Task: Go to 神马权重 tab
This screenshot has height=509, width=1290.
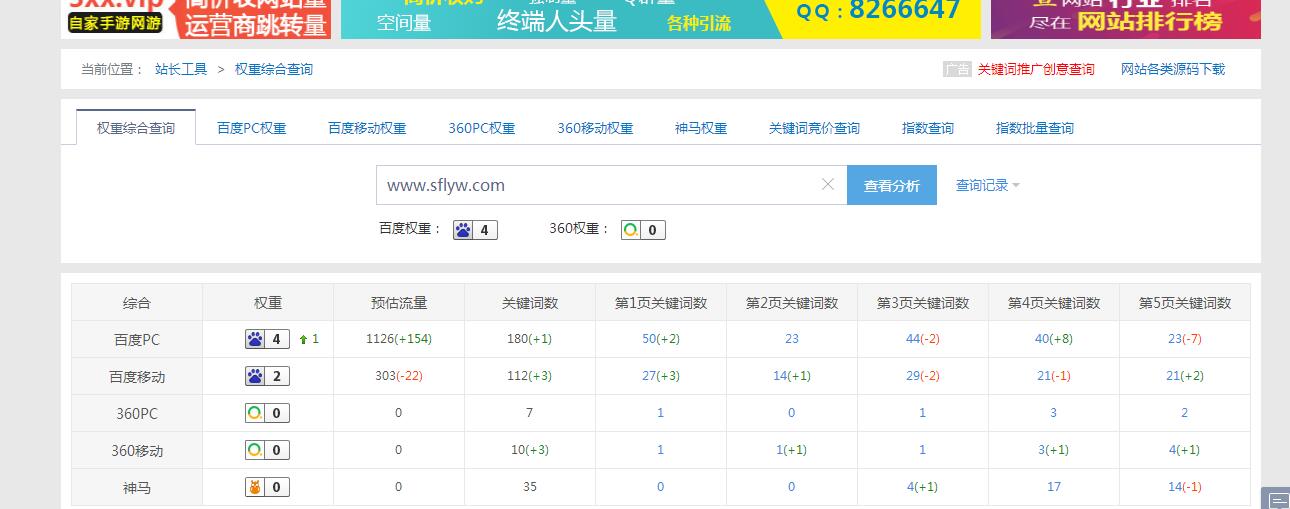Action: click(701, 128)
